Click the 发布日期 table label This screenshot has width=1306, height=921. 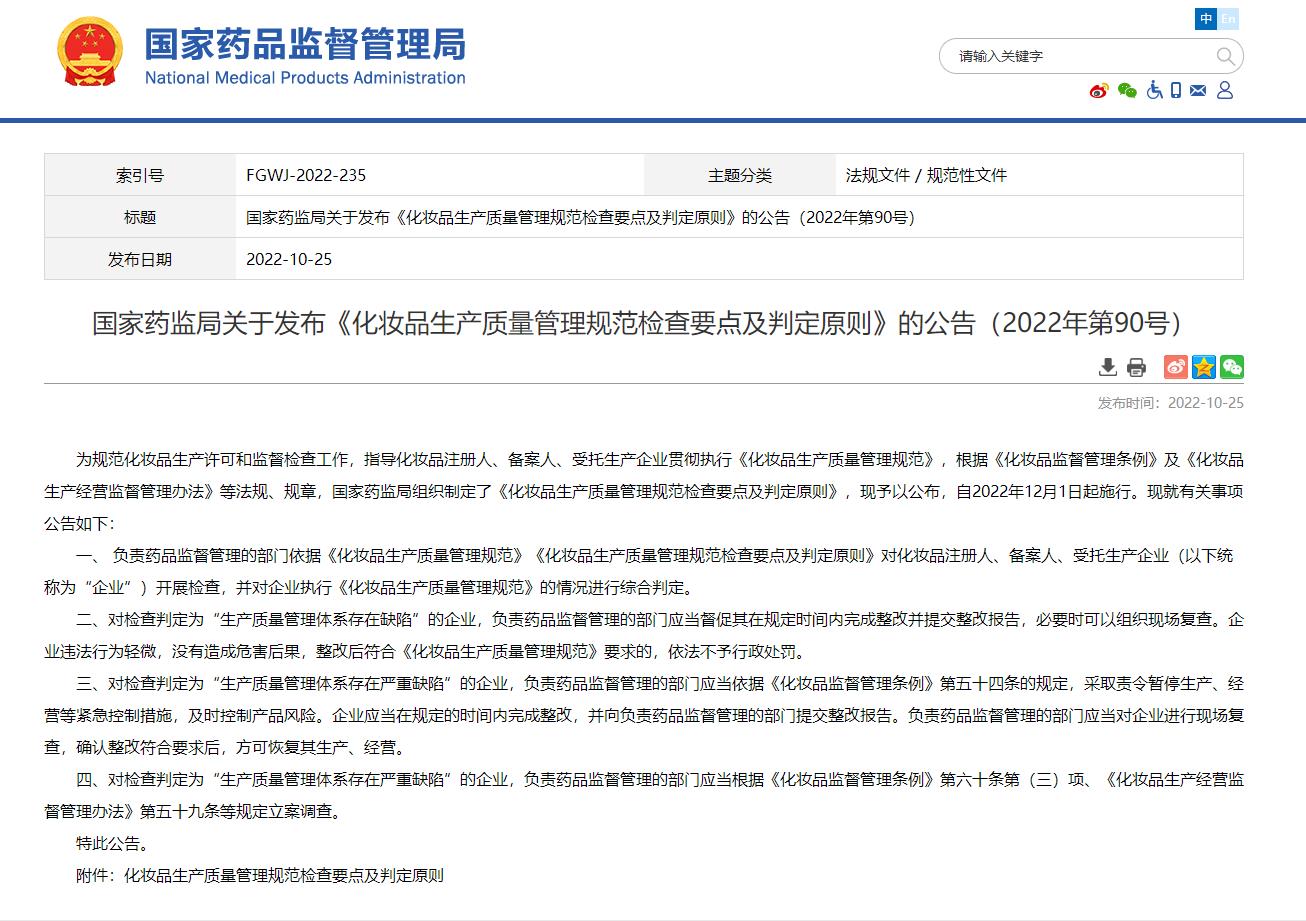point(140,259)
